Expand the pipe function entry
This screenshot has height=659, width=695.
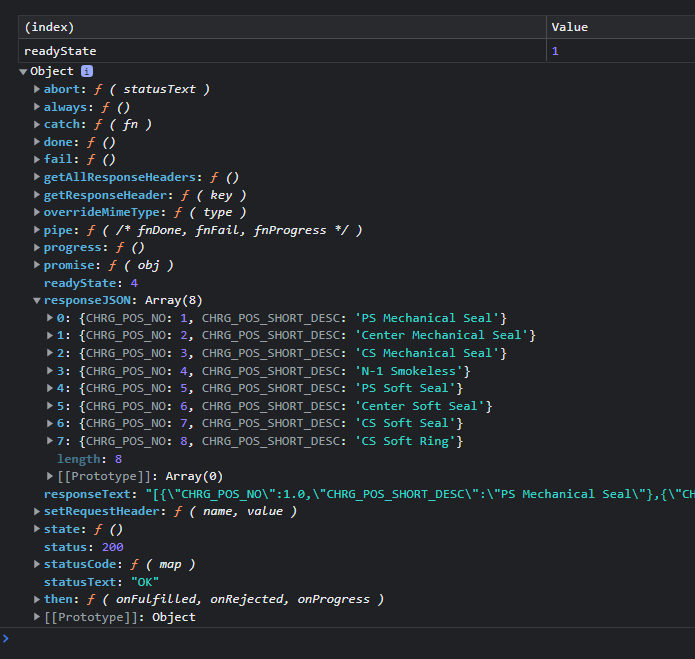[37, 230]
